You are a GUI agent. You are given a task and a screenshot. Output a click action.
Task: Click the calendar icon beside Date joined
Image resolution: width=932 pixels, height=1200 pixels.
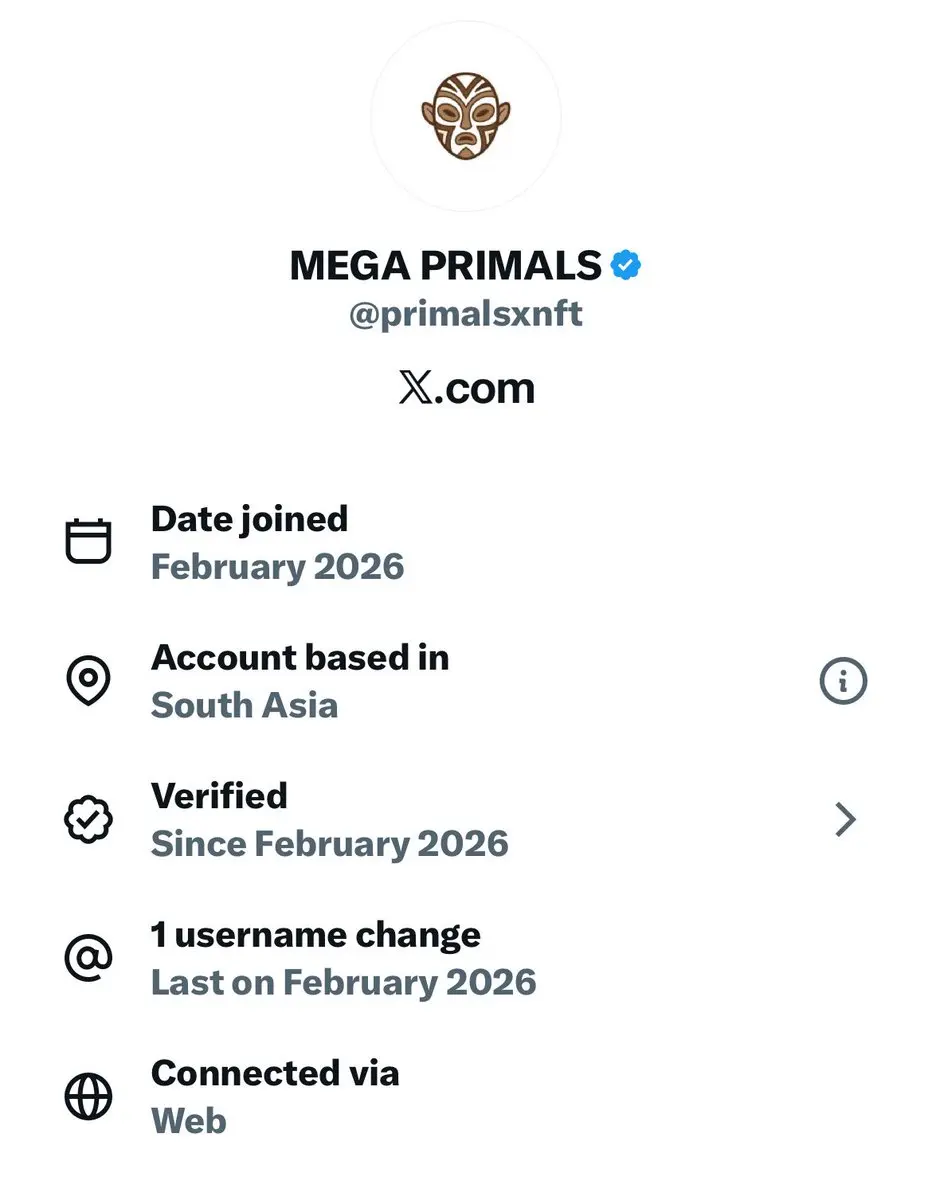click(88, 542)
